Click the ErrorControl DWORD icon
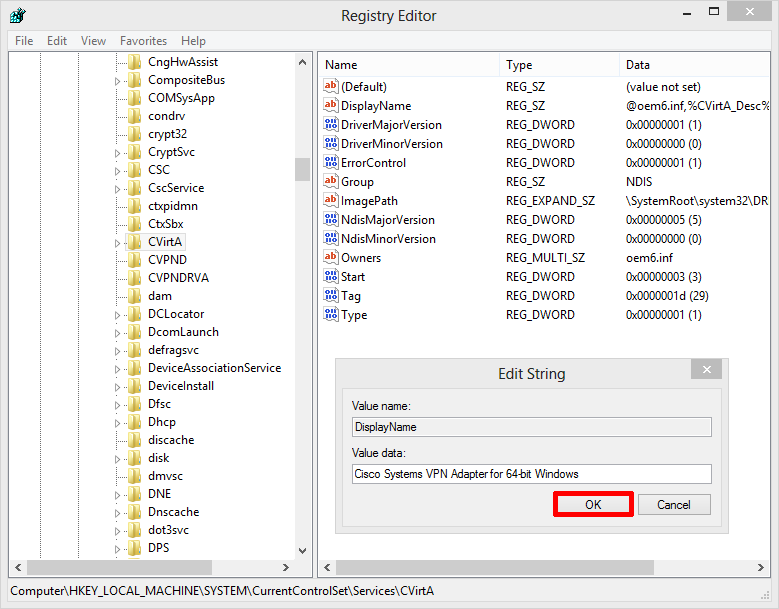779x609 pixels. point(330,162)
